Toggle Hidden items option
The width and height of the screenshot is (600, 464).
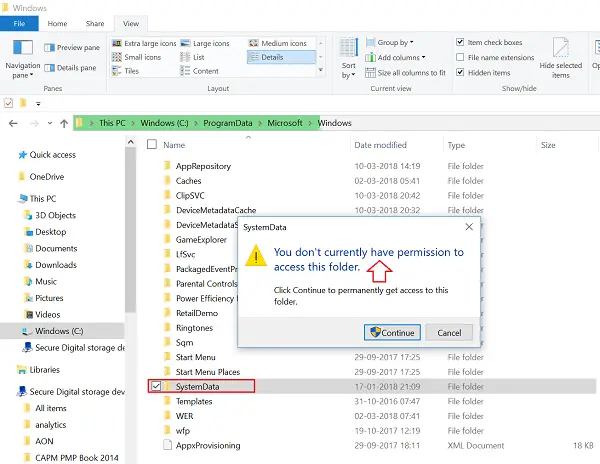tap(460, 72)
